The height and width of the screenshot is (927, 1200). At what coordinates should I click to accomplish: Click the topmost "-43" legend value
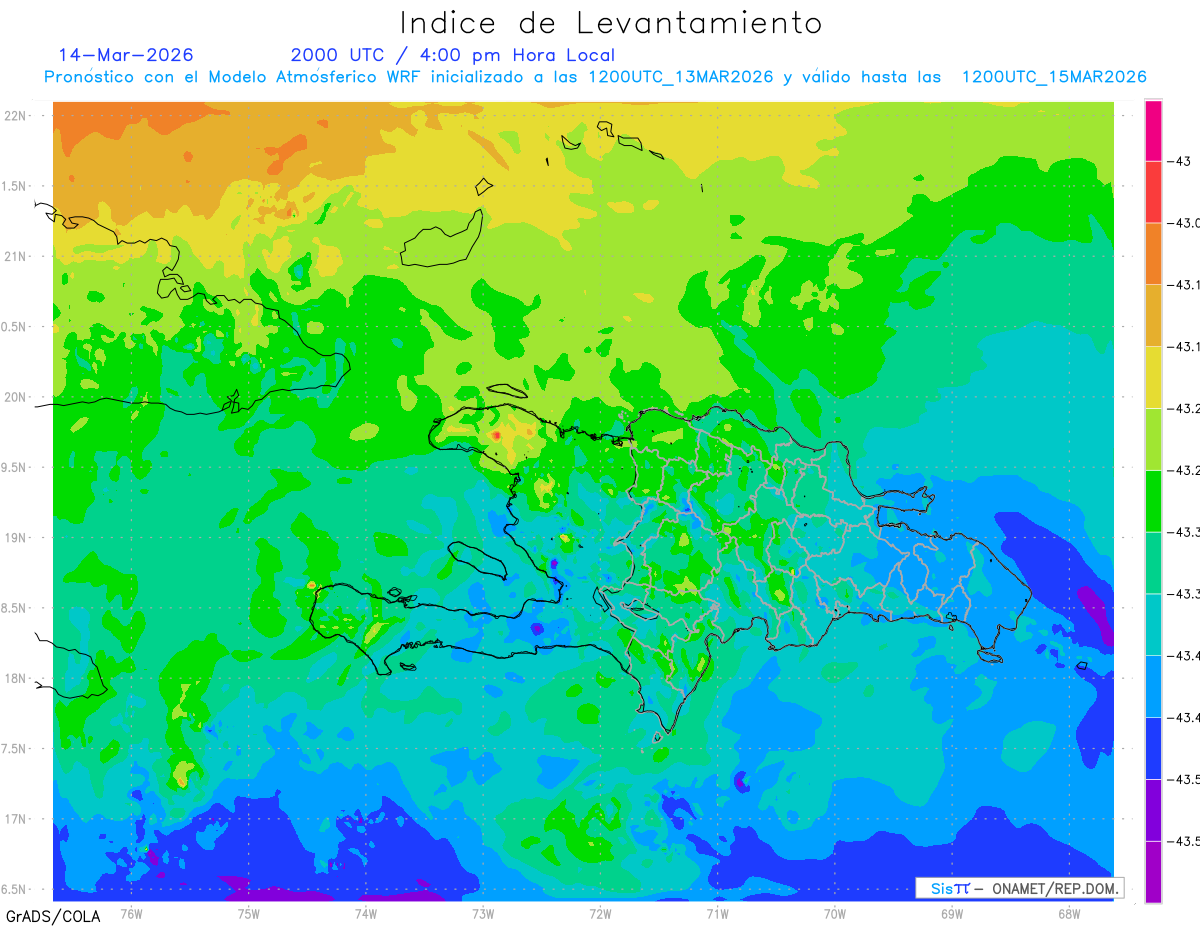1181,161
